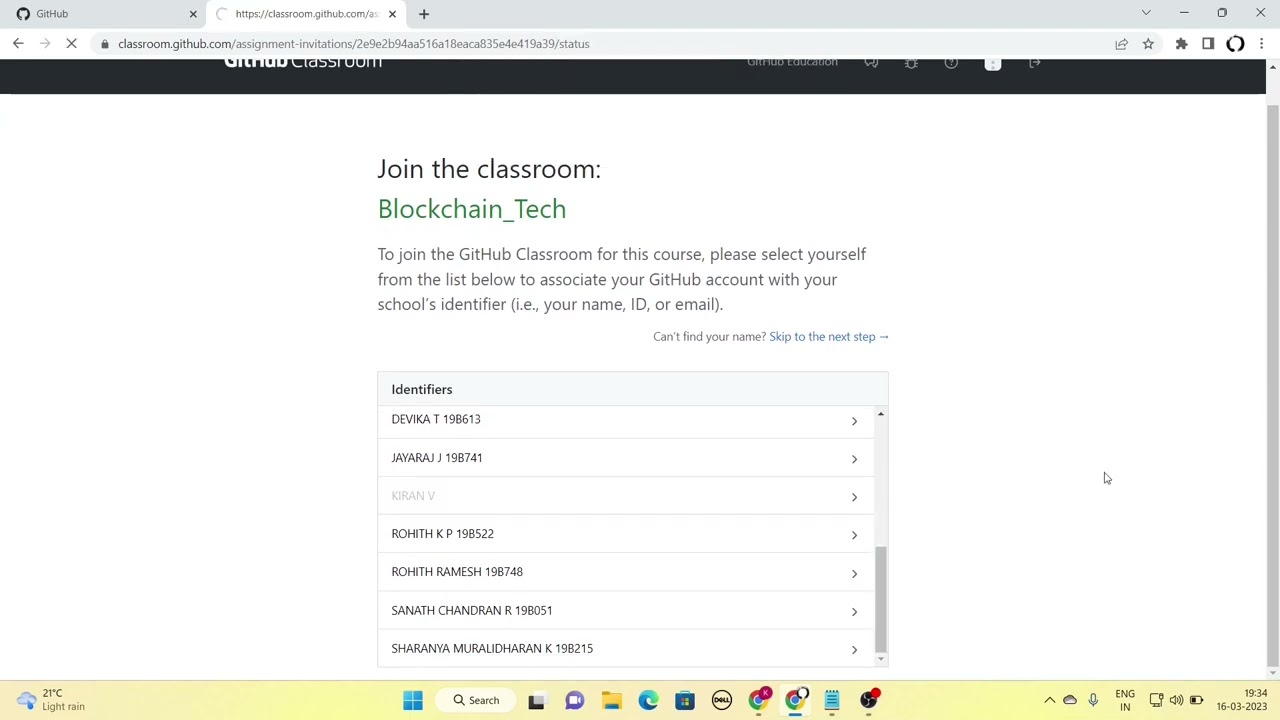Image resolution: width=1280 pixels, height=720 pixels.
Task: Click the chevron on KIRAN V row
Action: click(854, 497)
